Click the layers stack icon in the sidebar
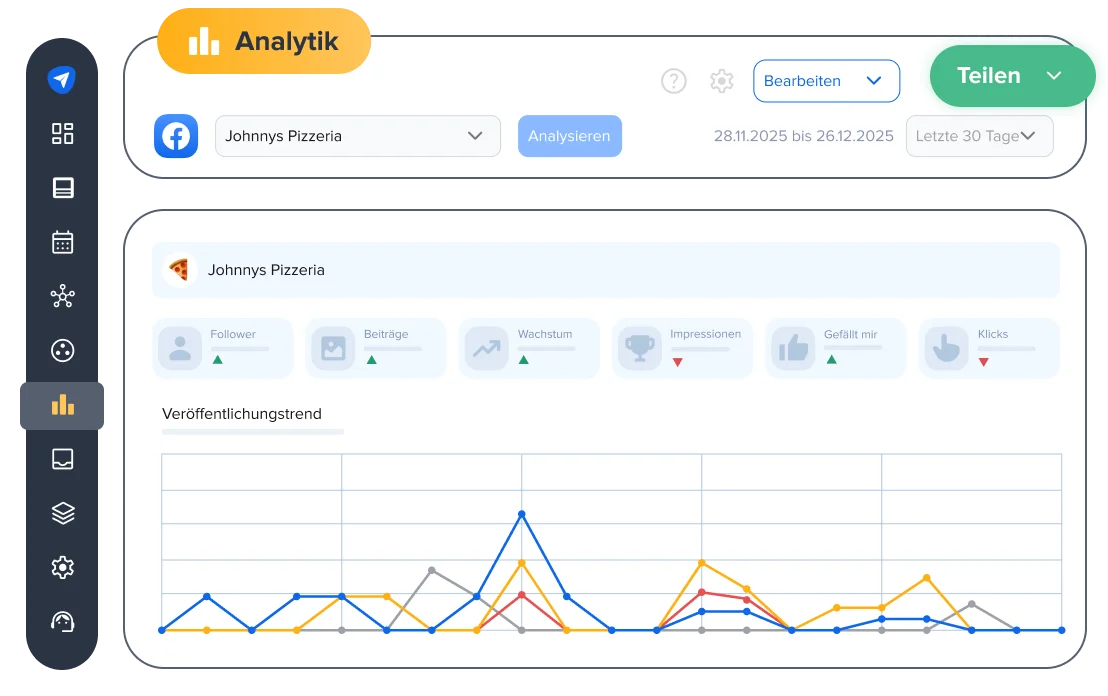 62,513
